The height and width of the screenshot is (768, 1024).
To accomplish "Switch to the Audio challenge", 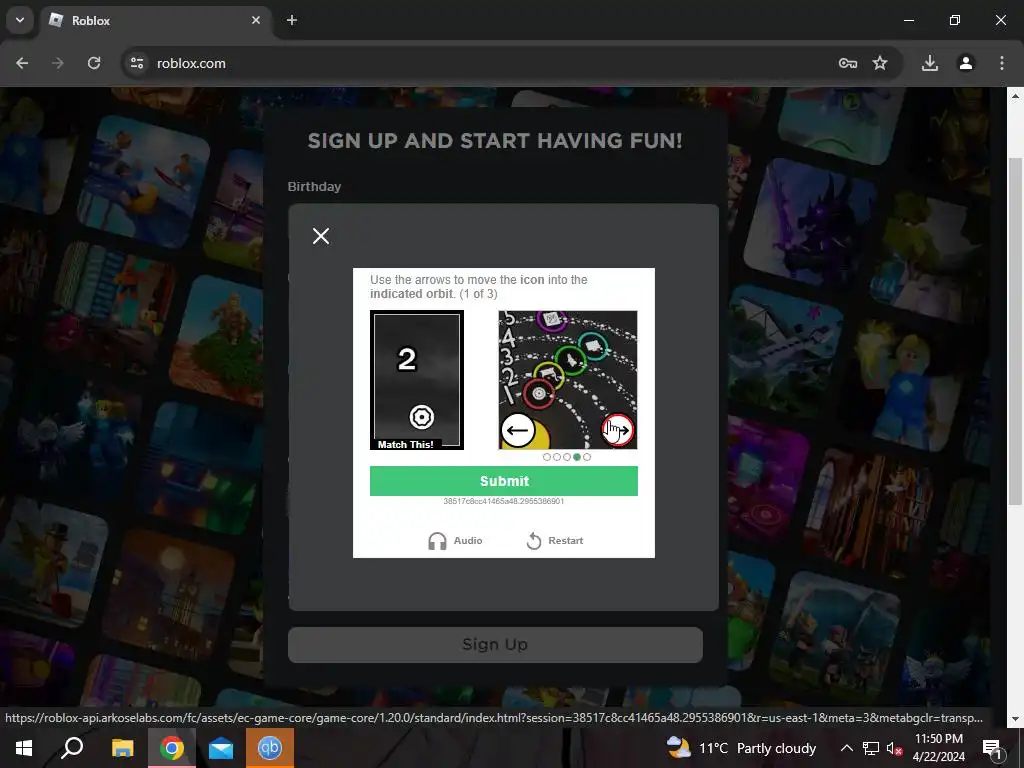I will (x=455, y=541).
